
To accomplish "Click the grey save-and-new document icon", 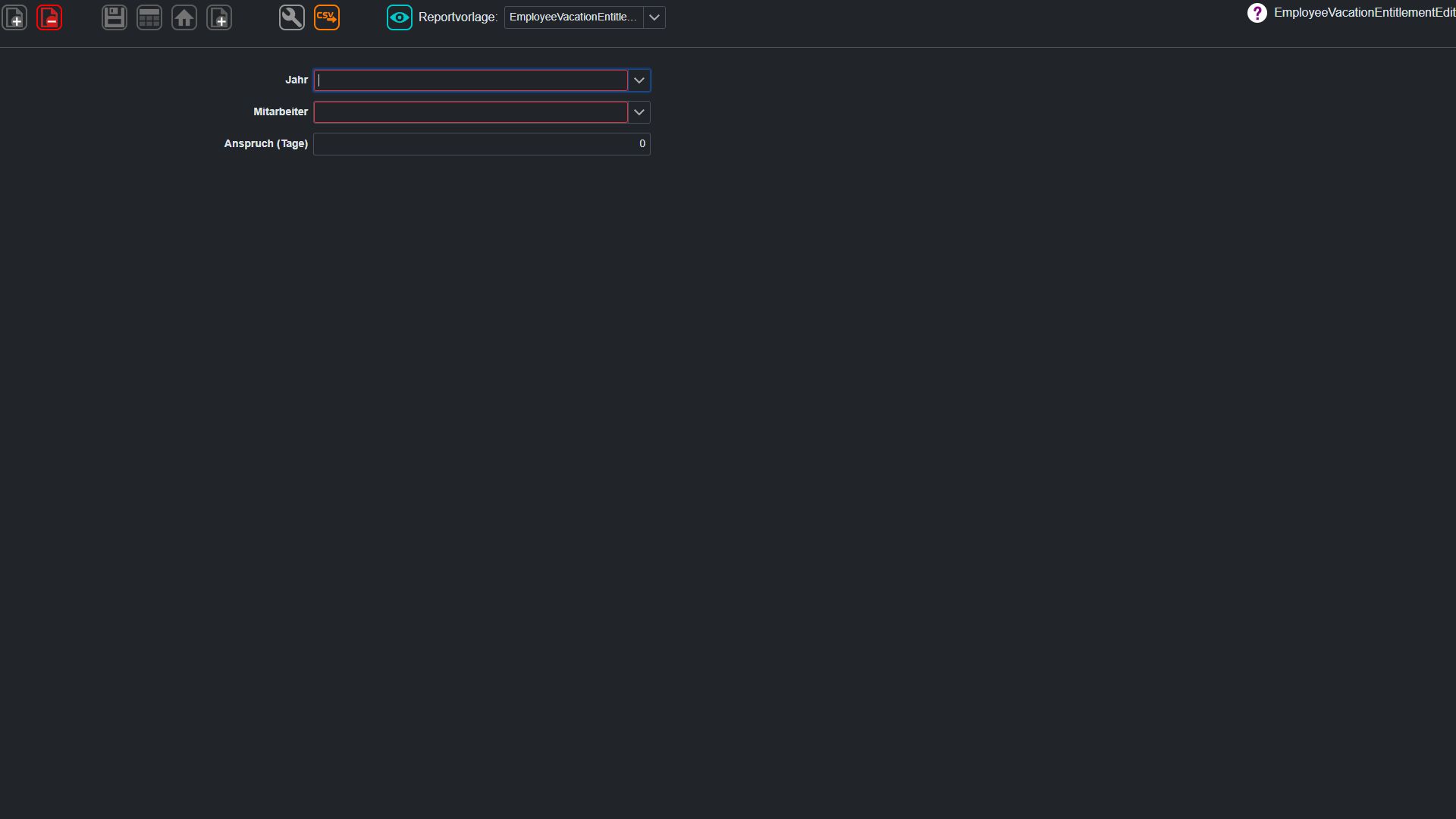I will 219,17.
